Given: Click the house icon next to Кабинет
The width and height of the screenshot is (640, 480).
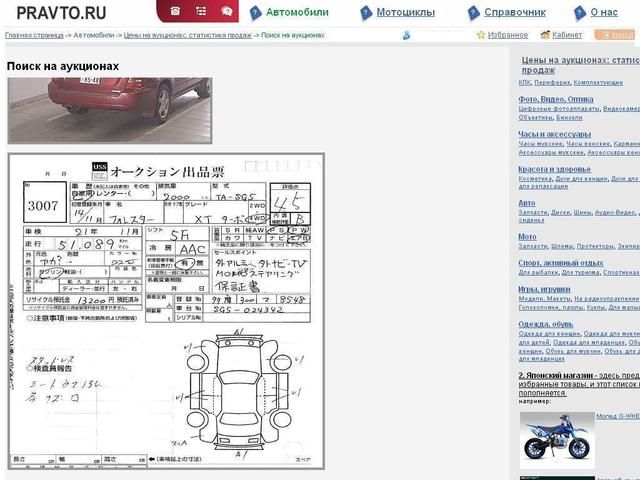Looking at the screenshot, I should point(545,35).
